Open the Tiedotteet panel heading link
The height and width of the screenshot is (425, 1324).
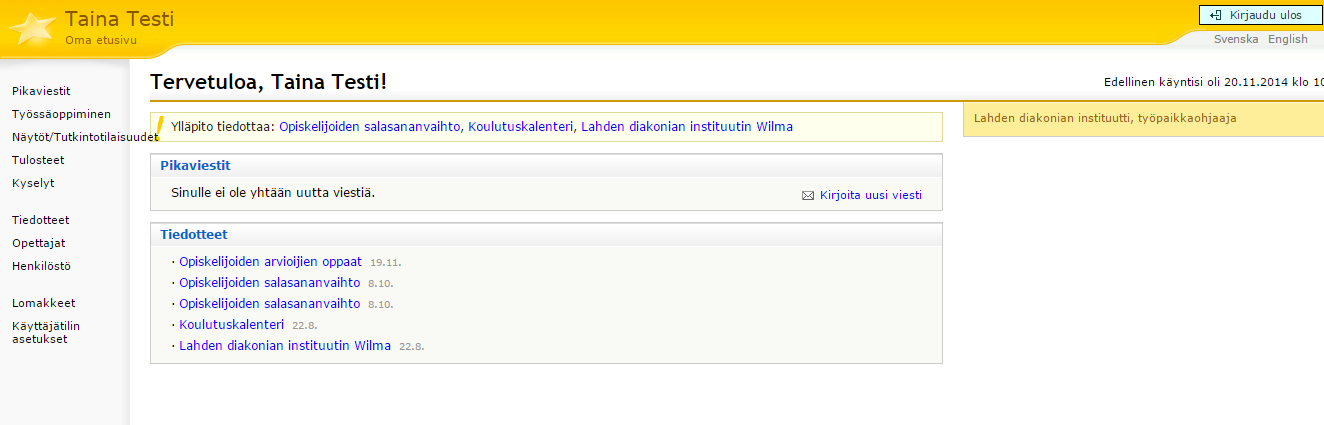194,234
